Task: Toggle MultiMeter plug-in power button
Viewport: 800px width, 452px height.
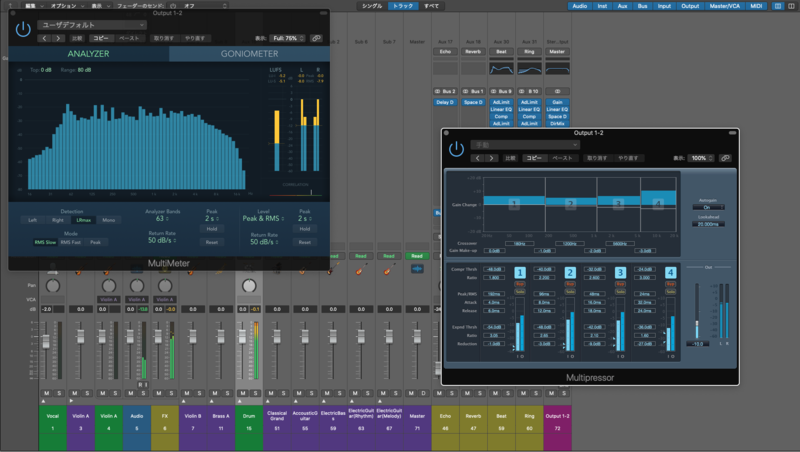Action: tap(23, 30)
